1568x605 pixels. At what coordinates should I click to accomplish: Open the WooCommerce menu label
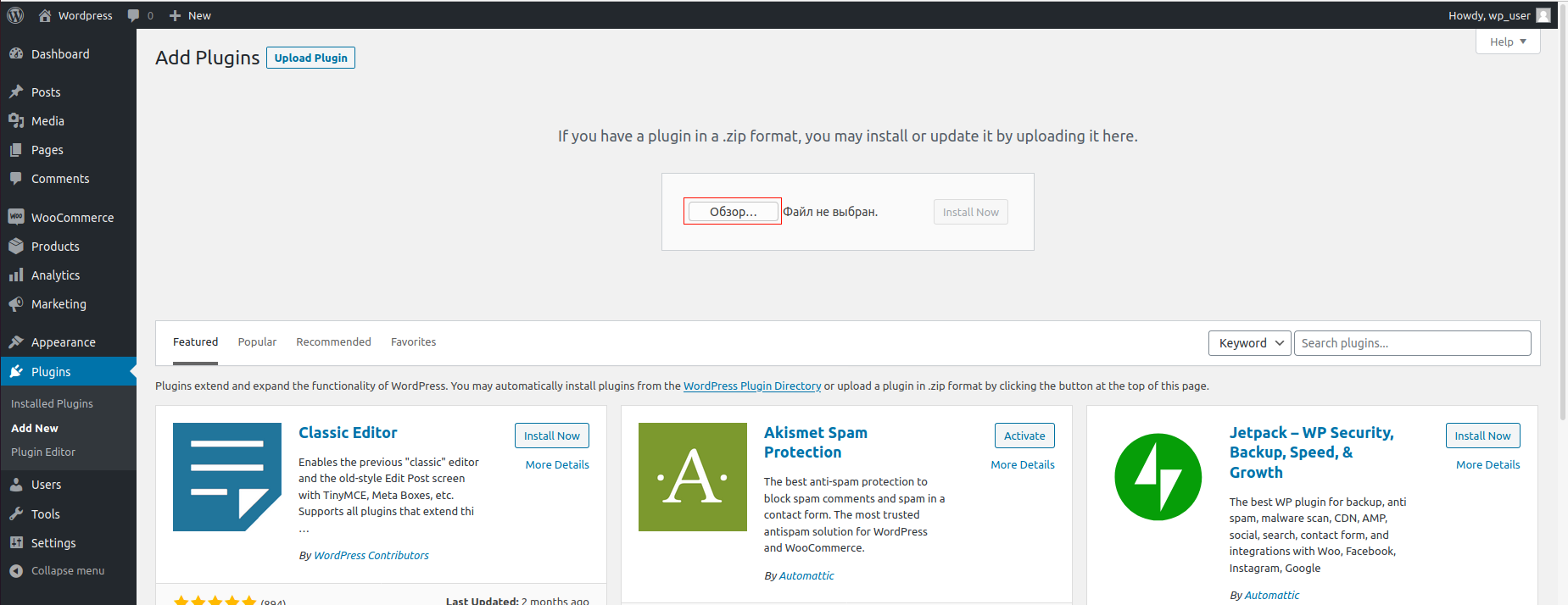click(x=72, y=218)
